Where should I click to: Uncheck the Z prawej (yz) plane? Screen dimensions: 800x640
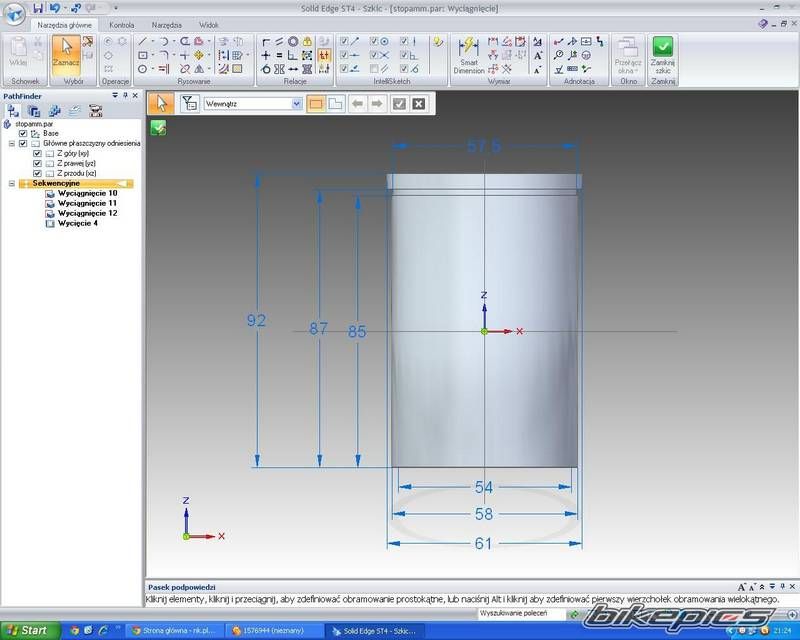point(37,163)
